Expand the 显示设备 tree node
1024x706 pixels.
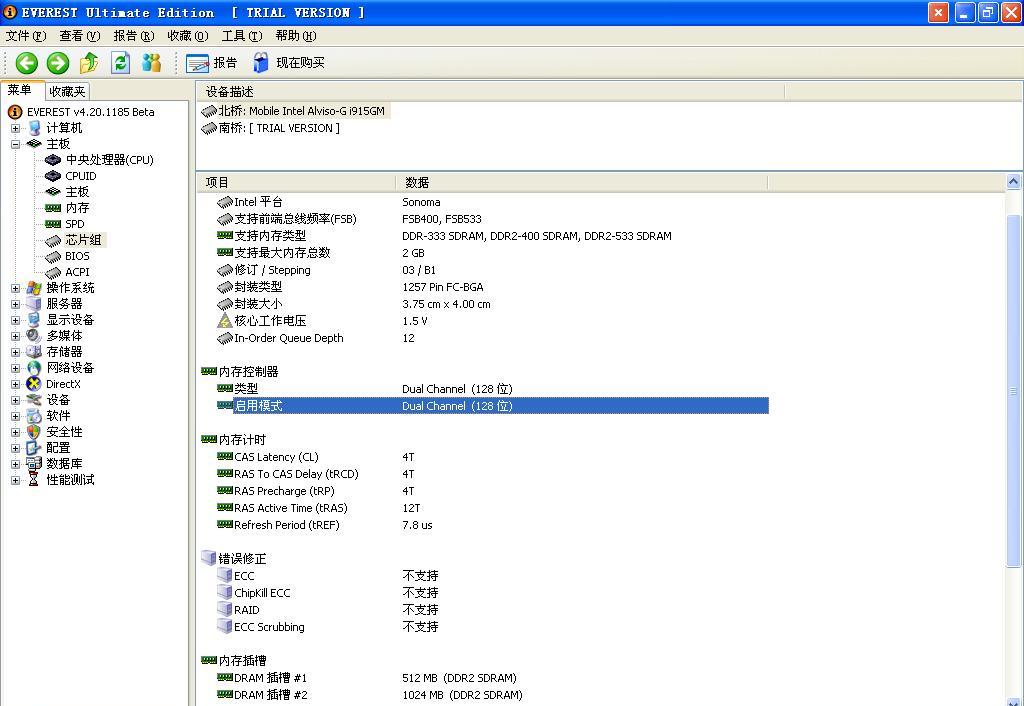click(x=16, y=320)
